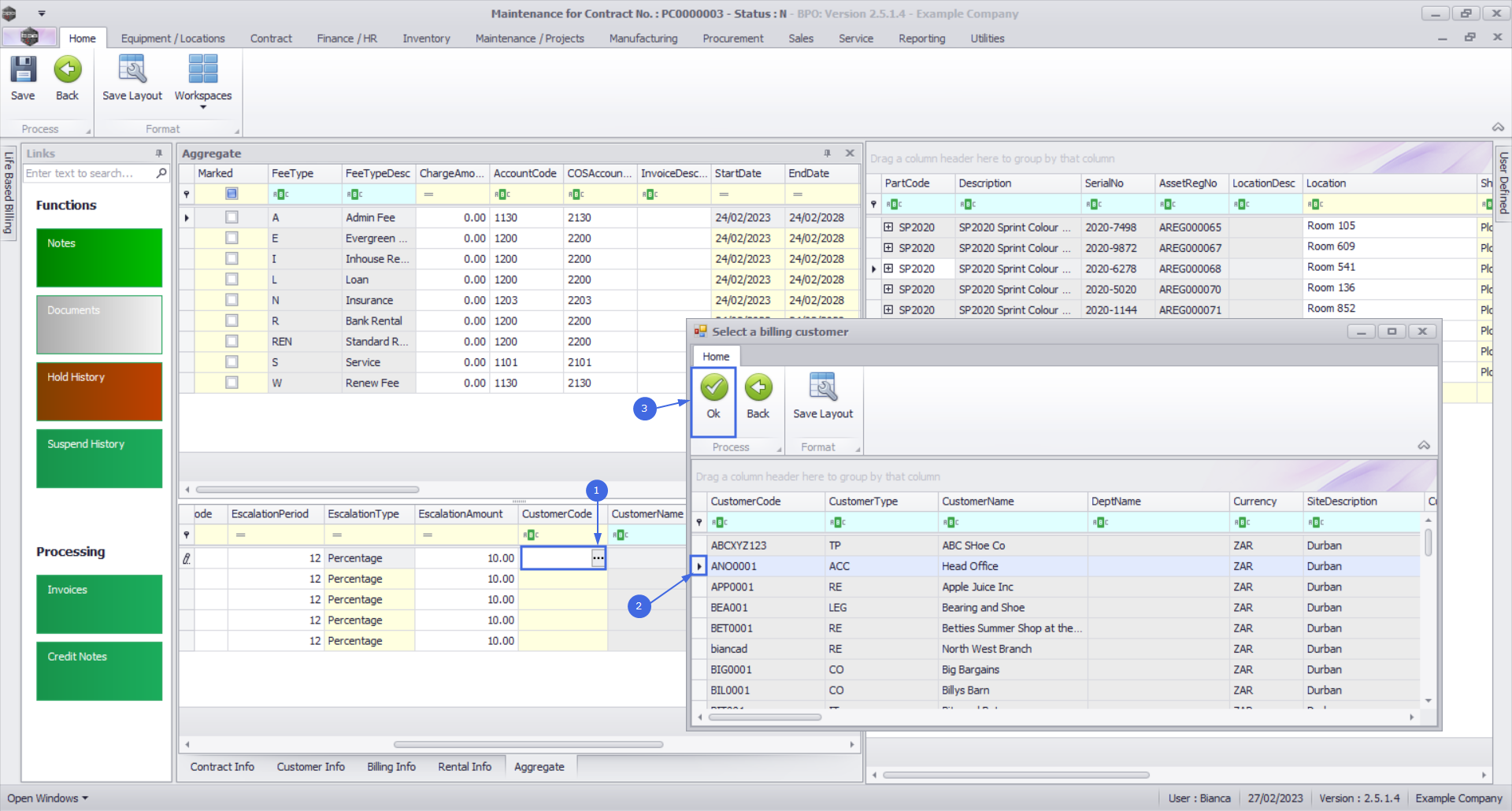Switch to the Billing Info bottom tab
The image size is (1512, 811).
391,767
